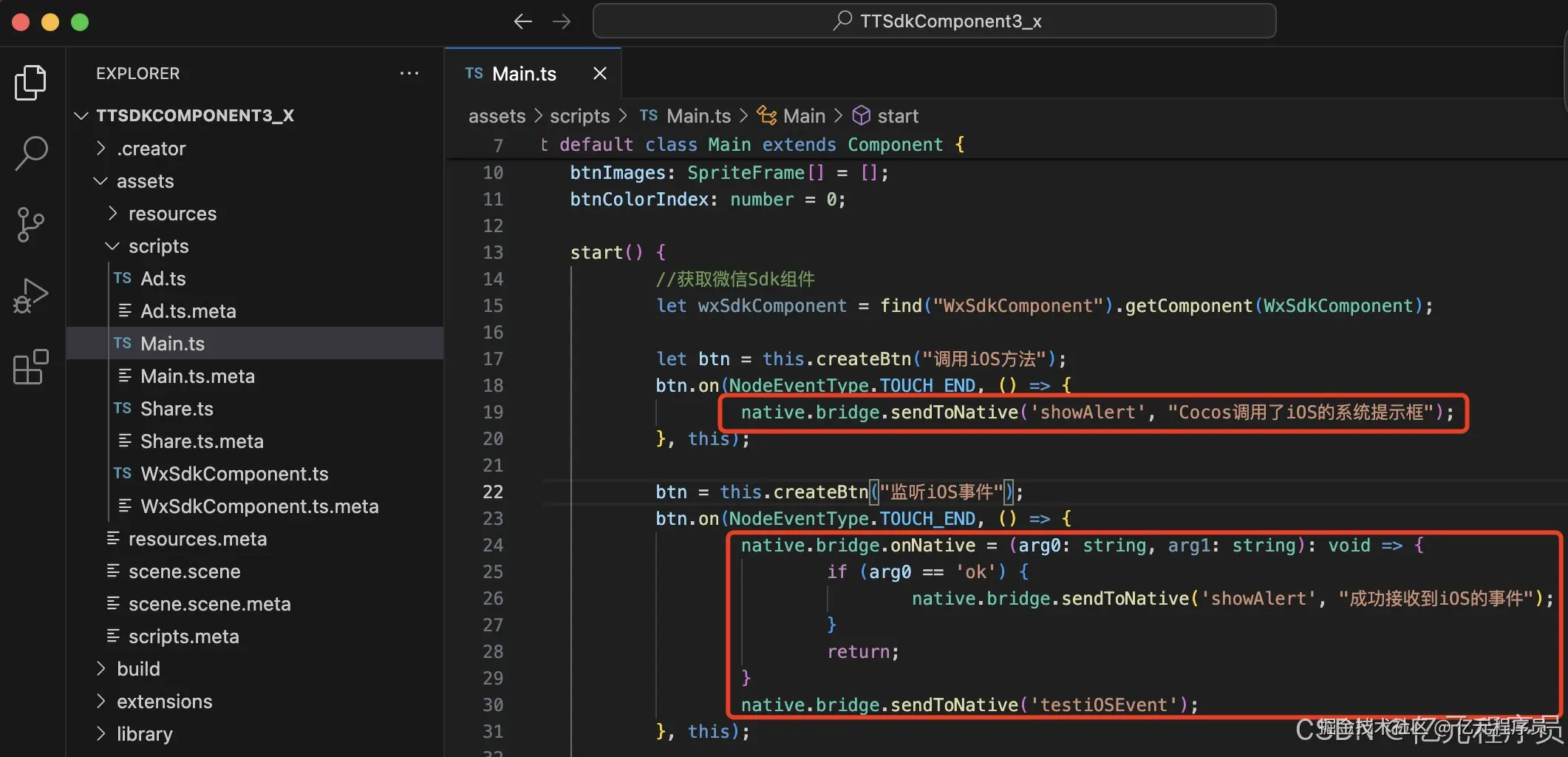Go back using the left arrow
1568x757 pixels.
522,21
